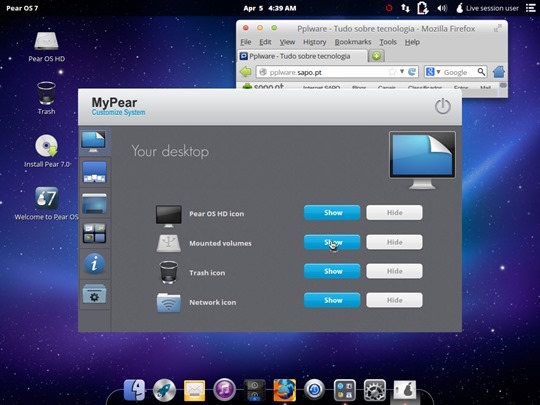The width and height of the screenshot is (540, 405).
Task: Open Firefox File menu
Action: (246, 42)
